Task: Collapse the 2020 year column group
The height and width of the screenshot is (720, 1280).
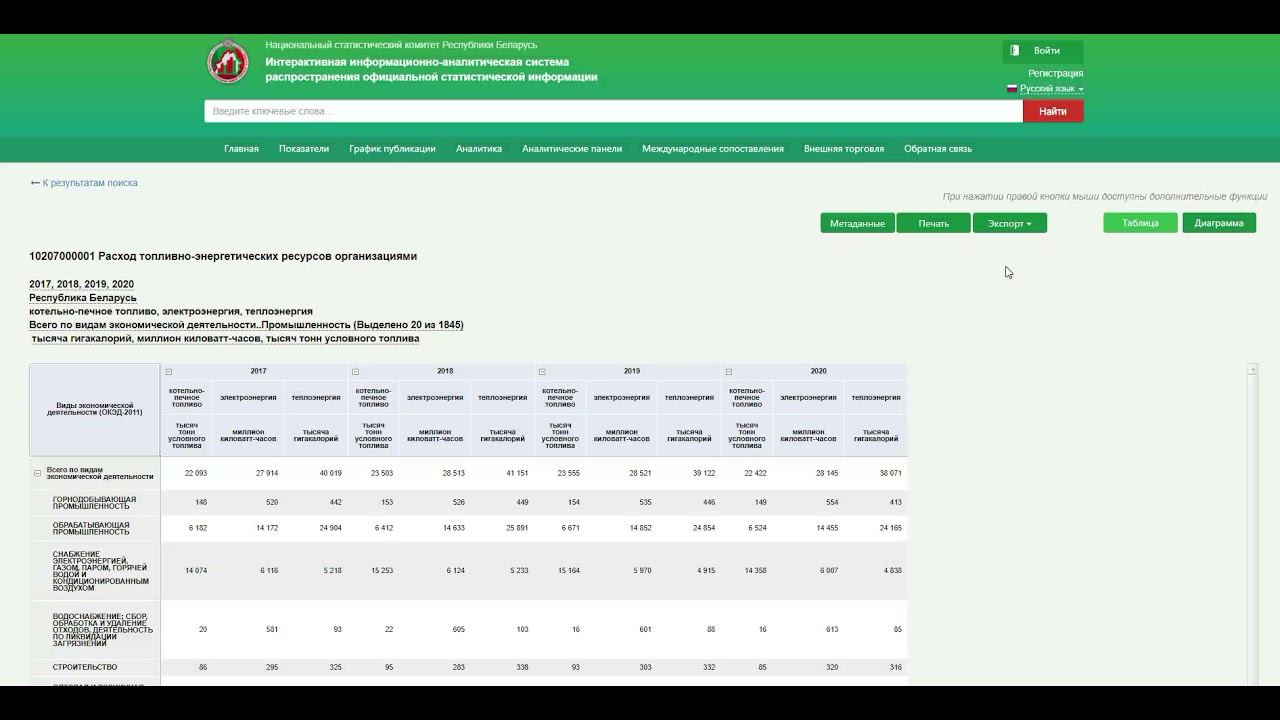Action: [729, 372]
